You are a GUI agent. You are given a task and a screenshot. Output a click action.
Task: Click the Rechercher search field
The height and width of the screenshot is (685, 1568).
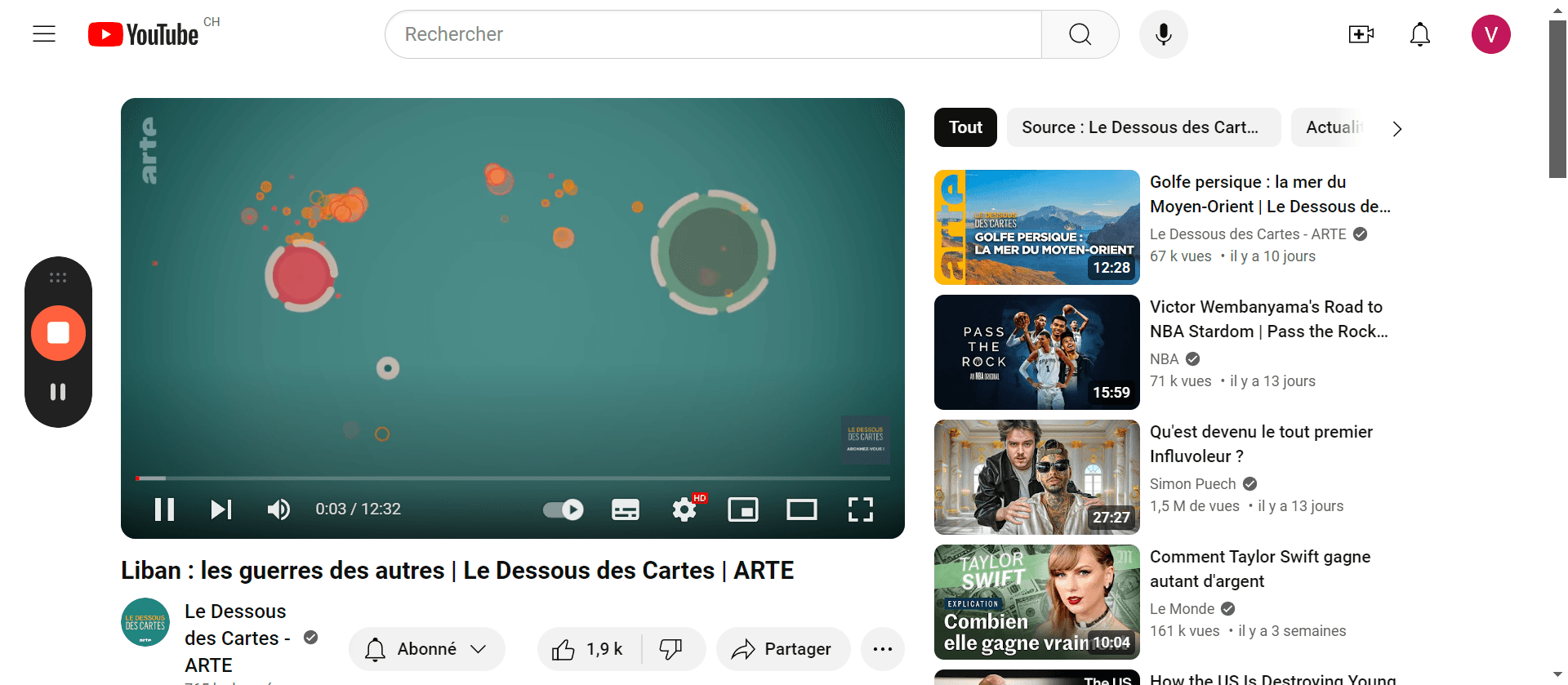[713, 34]
